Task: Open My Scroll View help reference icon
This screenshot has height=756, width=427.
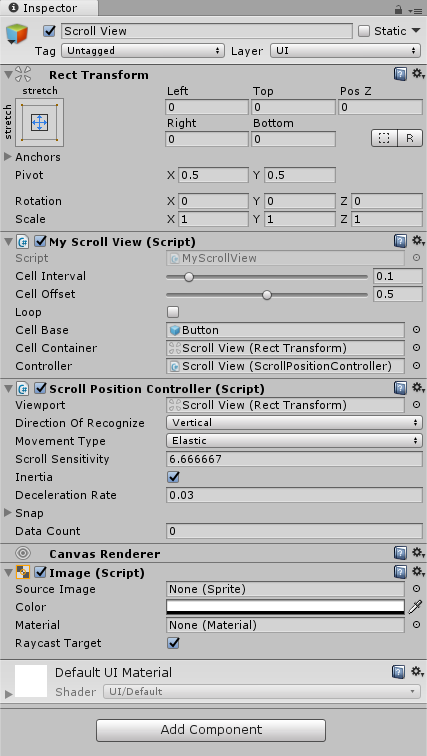Action: 400,241
